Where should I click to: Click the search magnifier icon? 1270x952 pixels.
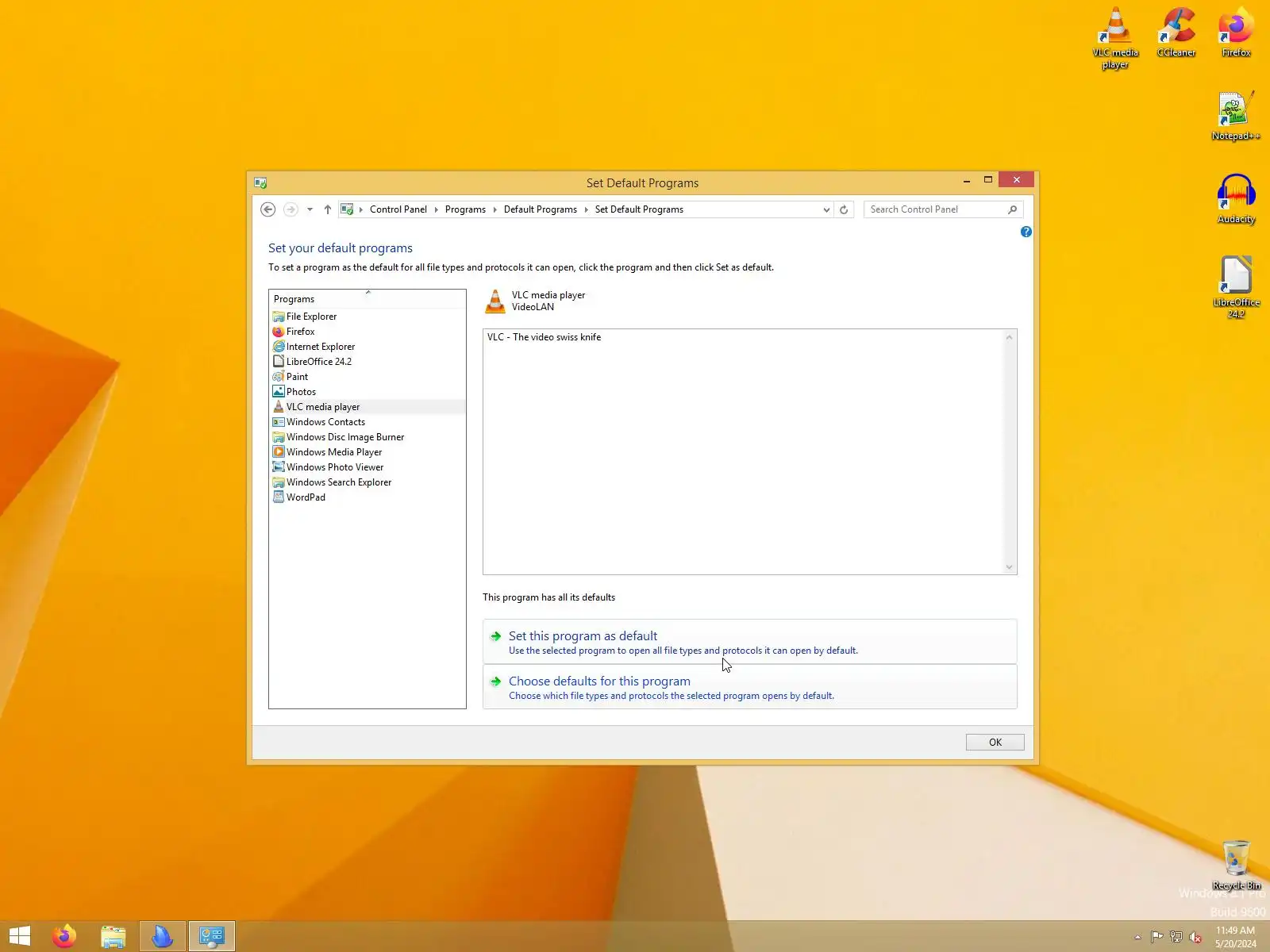[1013, 209]
